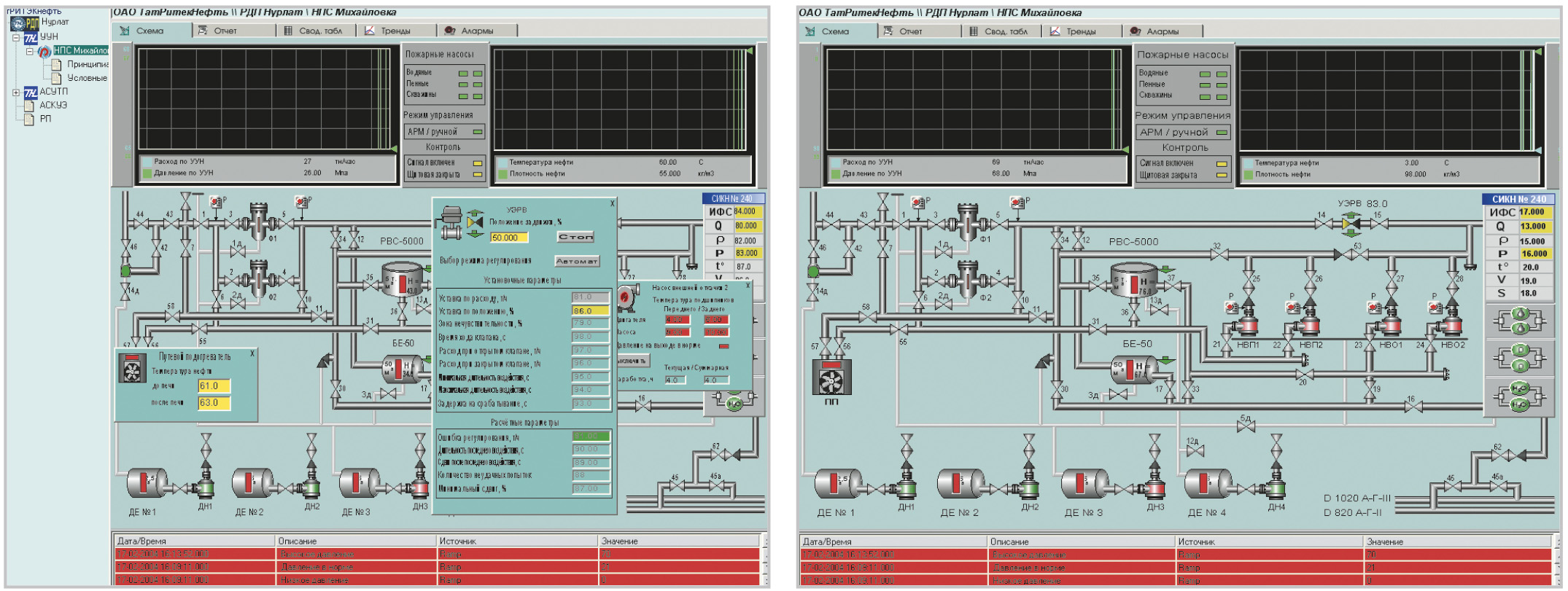
Task: Click the УЭРВ 83.0 control valve in right window
Action: click(x=1351, y=224)
